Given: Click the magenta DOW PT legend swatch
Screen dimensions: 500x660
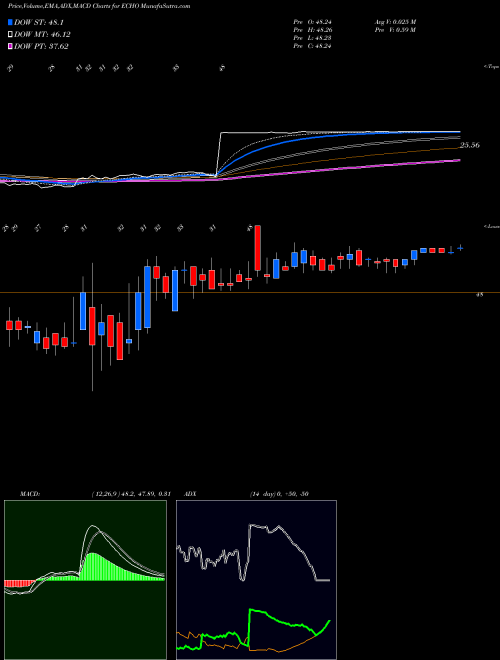Looking at the screenshot, I should click(x=10, y=46).
